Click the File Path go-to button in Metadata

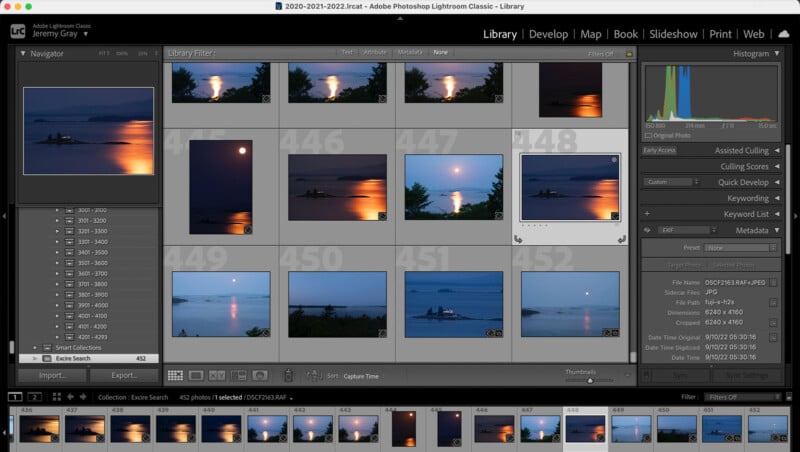(x=773, y=303)
